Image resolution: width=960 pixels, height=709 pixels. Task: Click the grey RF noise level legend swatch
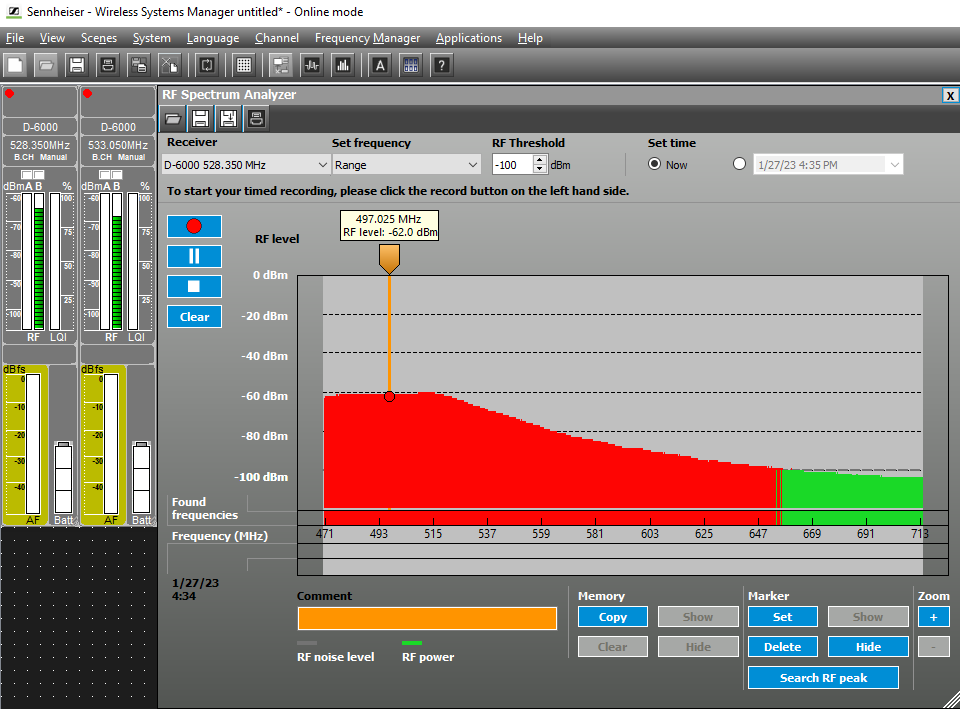(307, 643)
